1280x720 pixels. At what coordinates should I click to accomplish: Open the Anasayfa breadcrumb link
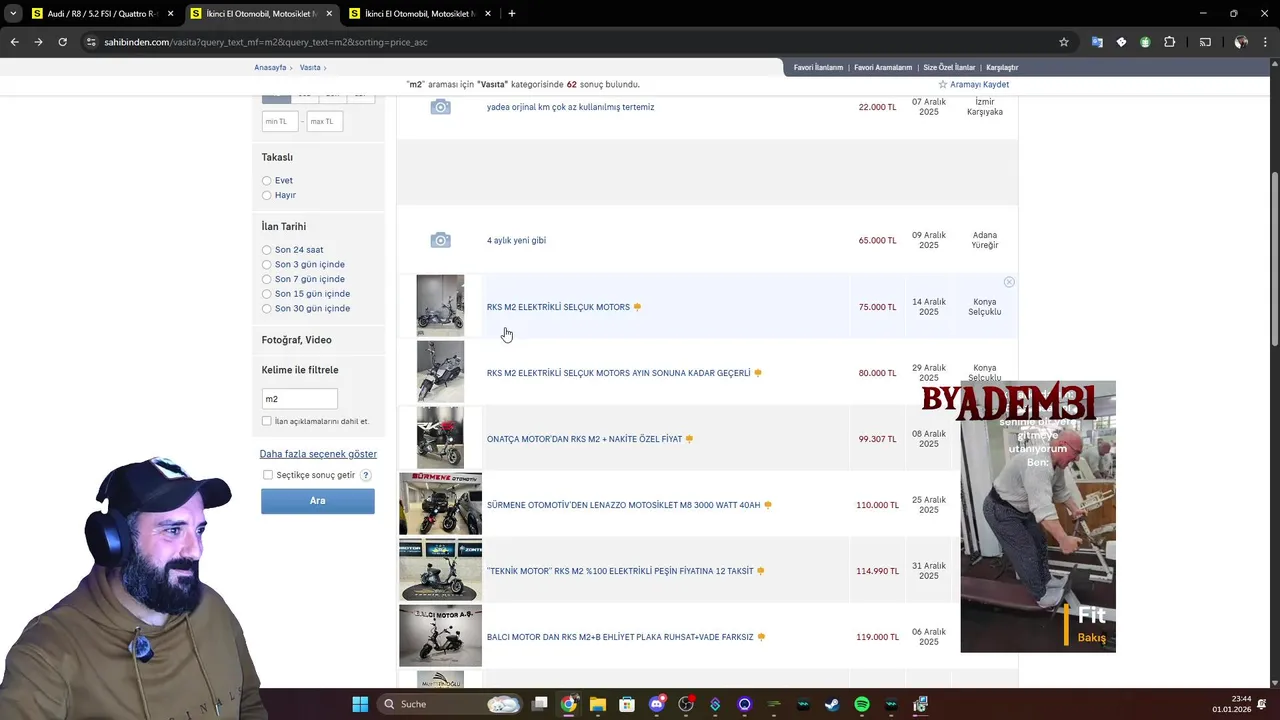coord(270,67)
